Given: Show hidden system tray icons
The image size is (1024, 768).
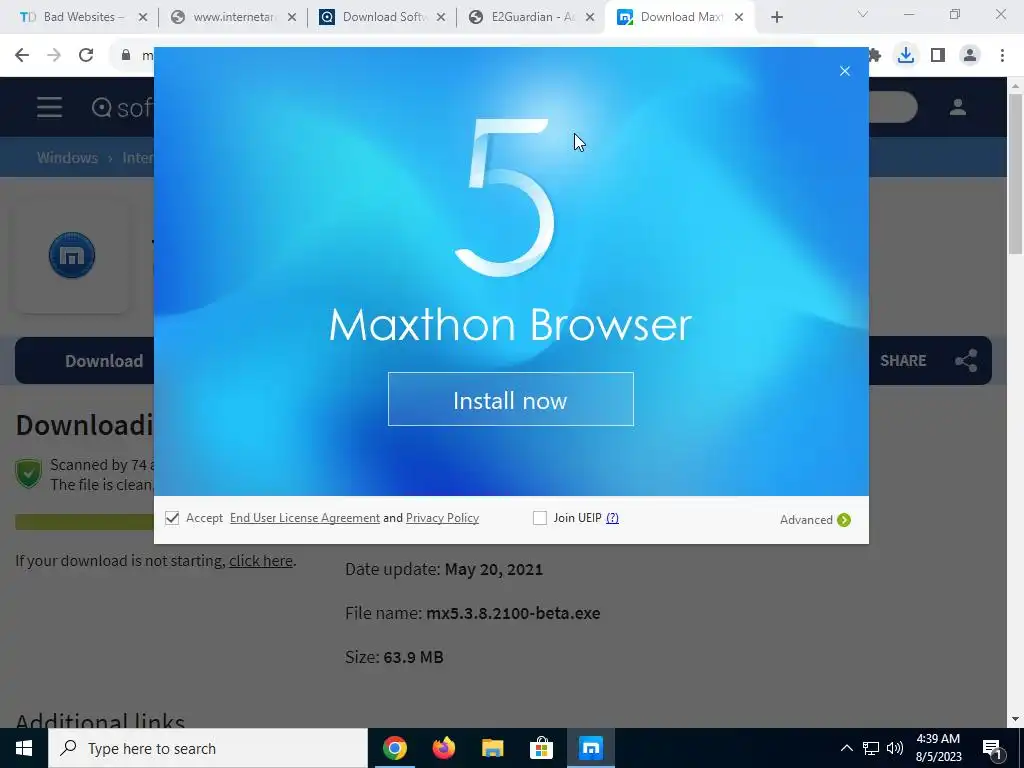Looking at the screenshot, I should click(846, 748).
